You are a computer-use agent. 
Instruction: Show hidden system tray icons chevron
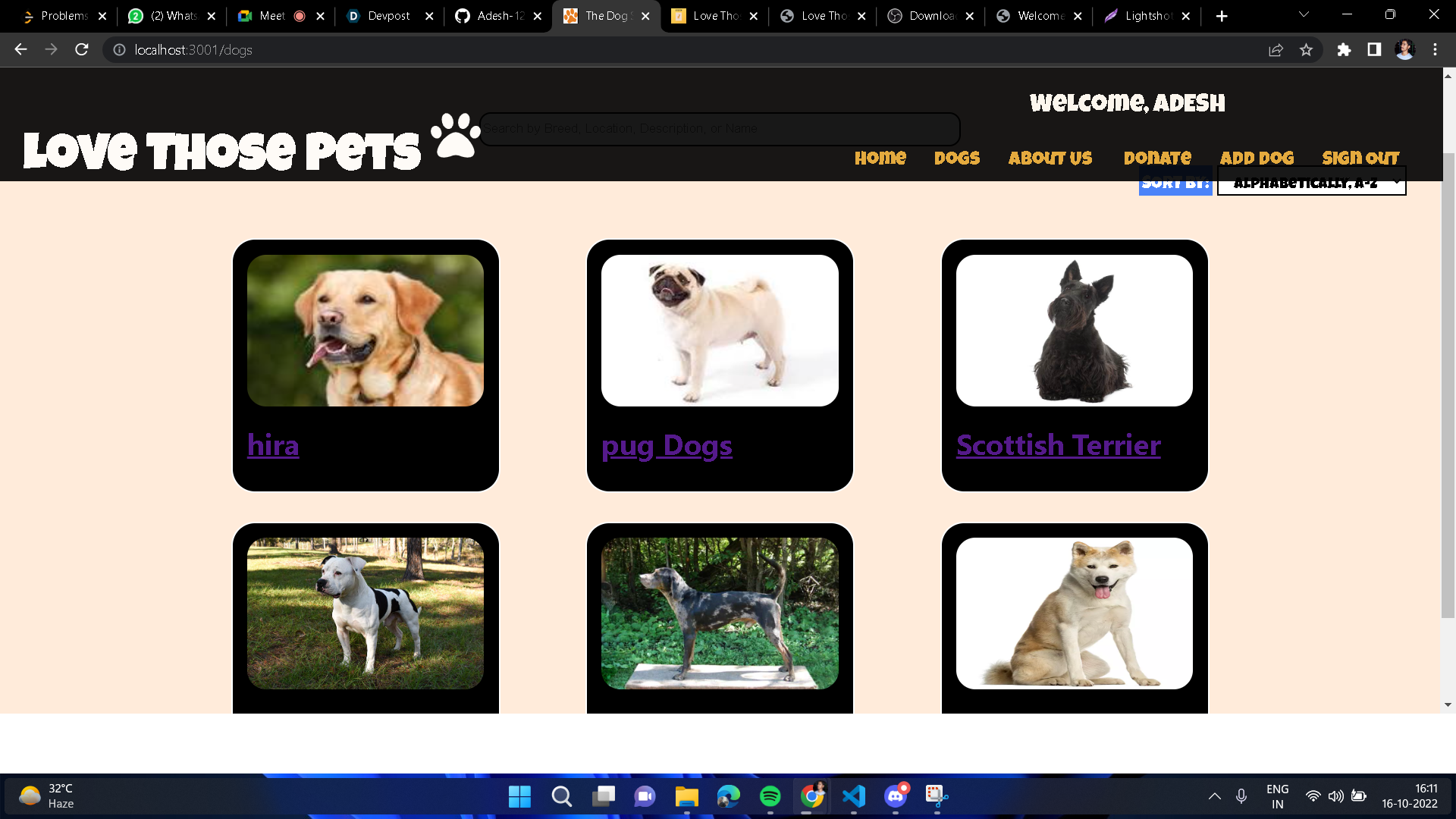[x=1214, y=796]
